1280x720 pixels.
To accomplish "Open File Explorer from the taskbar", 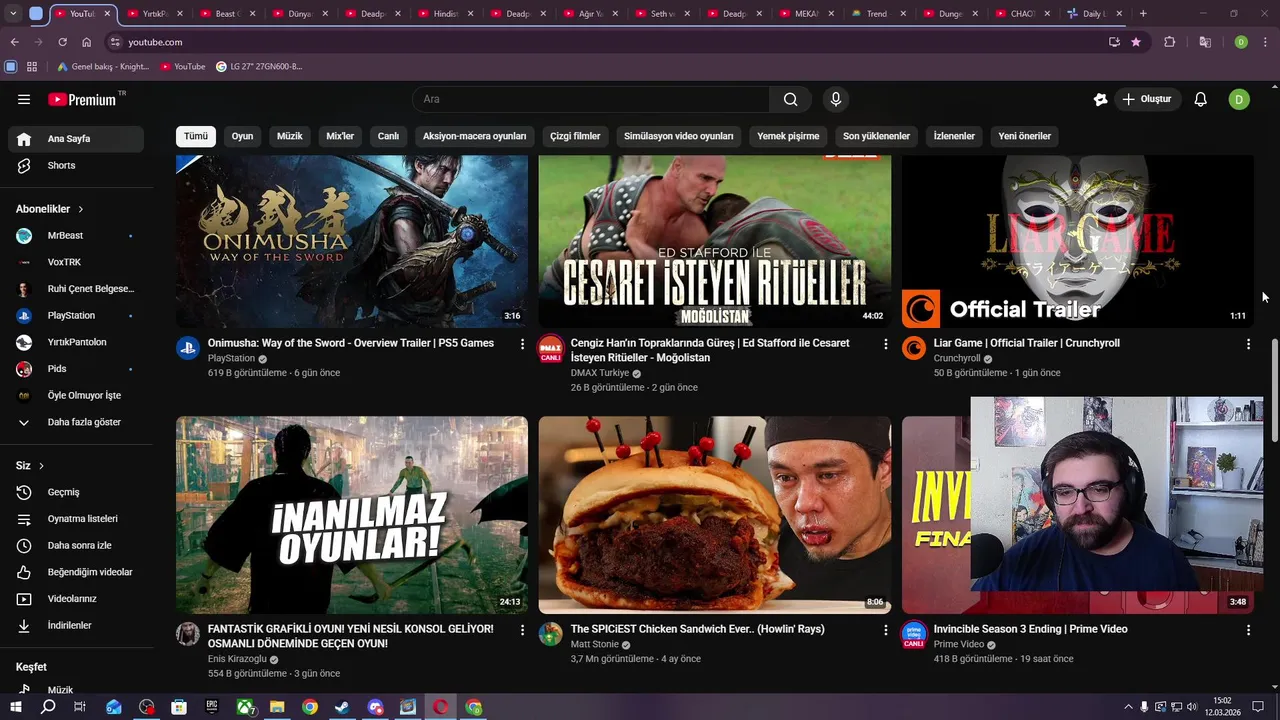I will [x=277, y=707].
